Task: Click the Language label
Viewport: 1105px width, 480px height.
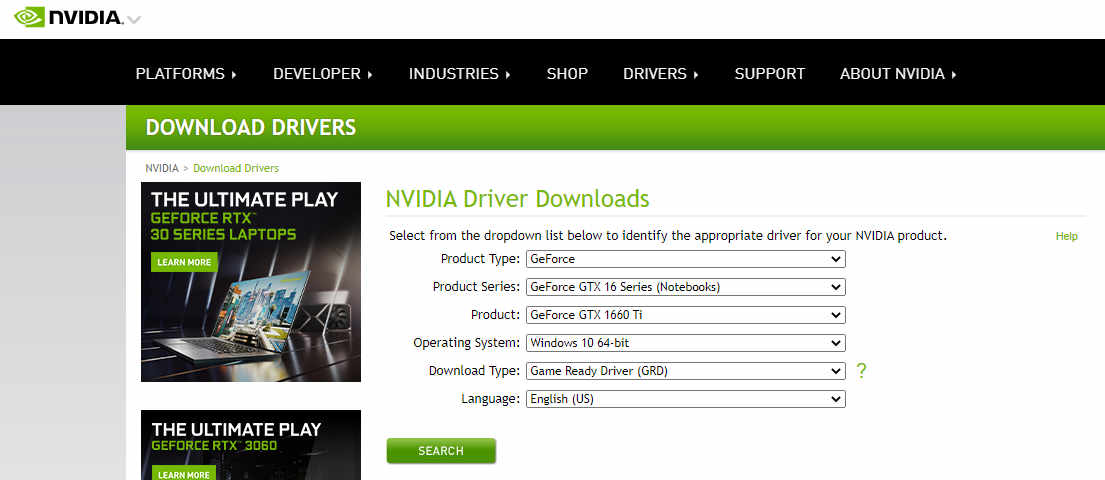Action: point(490,399)
